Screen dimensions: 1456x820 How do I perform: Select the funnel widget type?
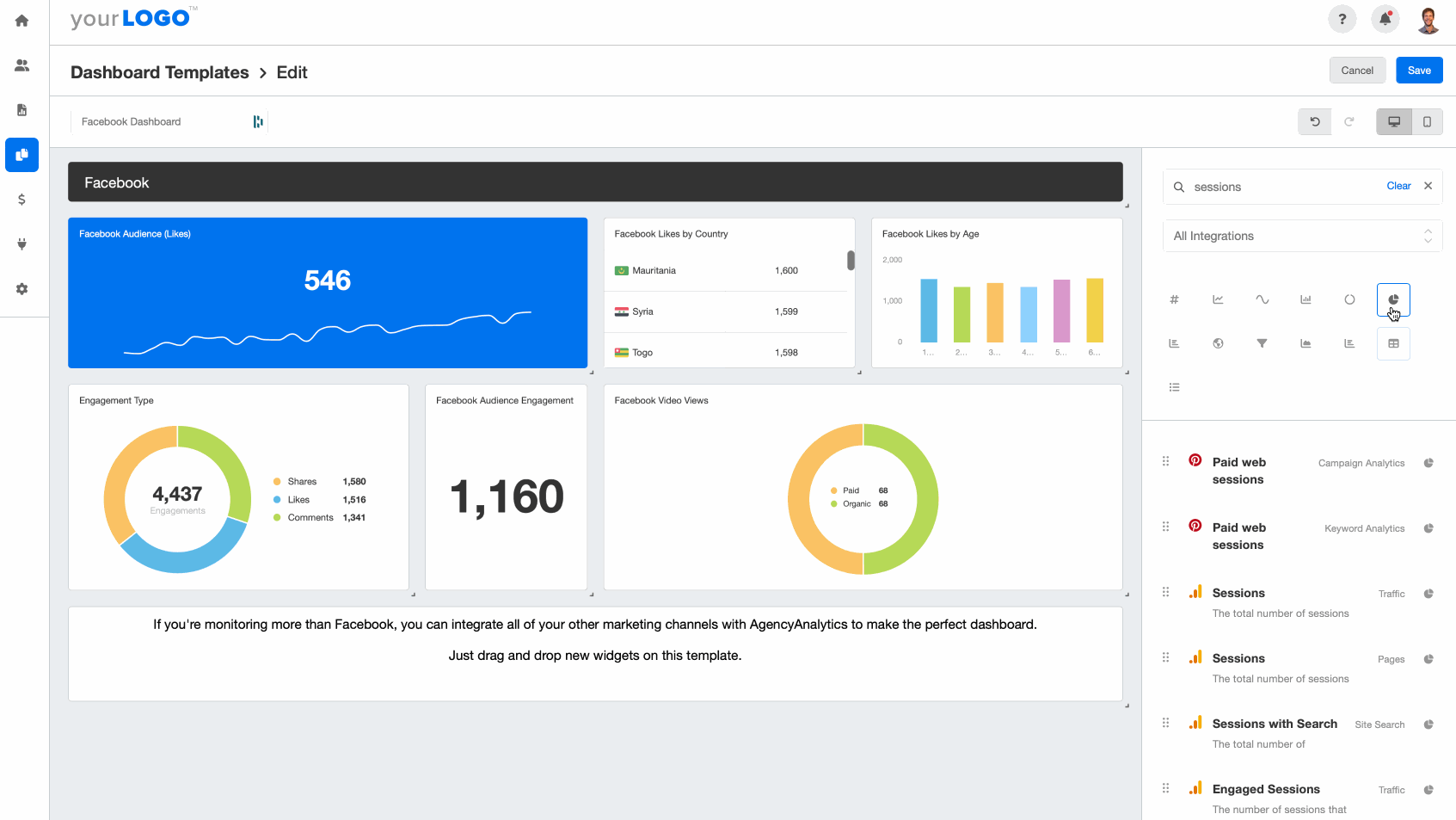pyautogui.click(x=1262, y=343)
